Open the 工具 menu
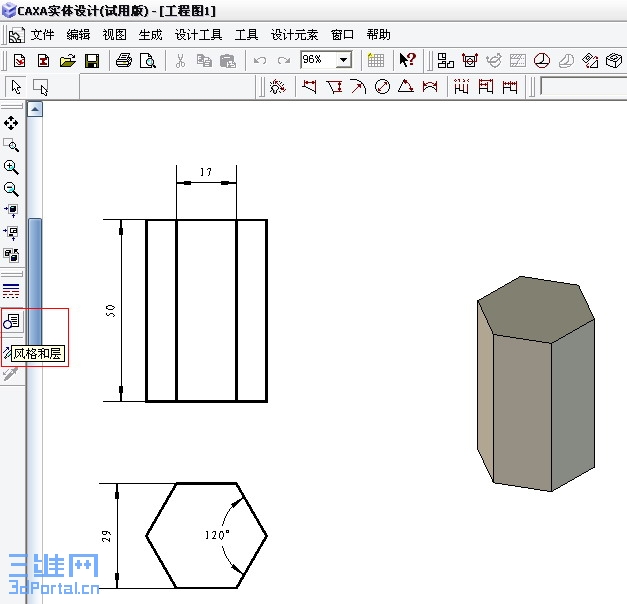This screenshot has height=604, width=627. pyautogui.click(x=246, y=35)
